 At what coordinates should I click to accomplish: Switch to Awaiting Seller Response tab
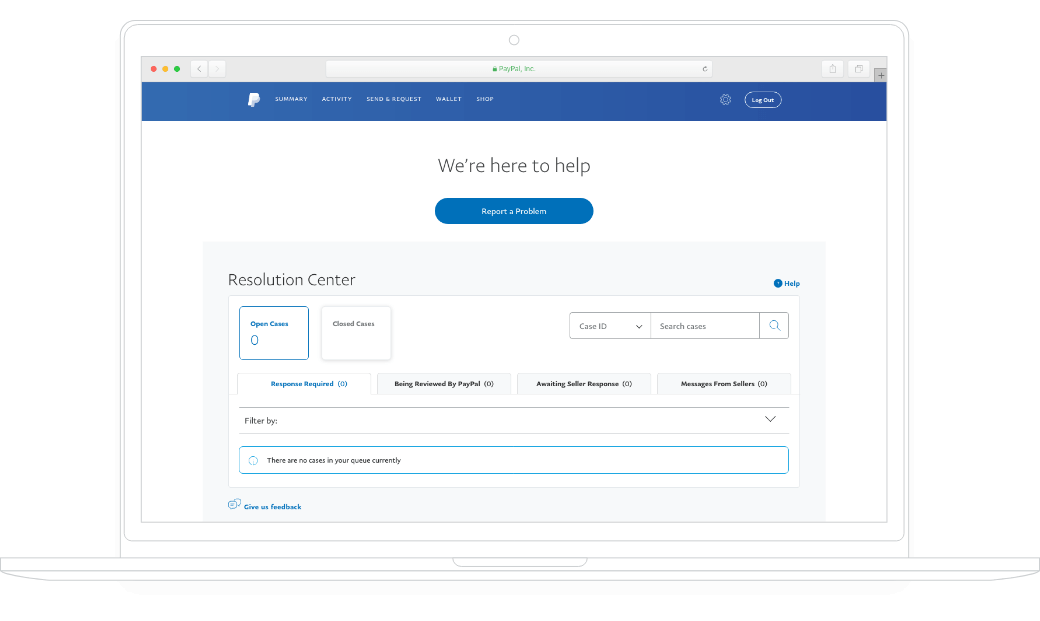tap(584, 383)
